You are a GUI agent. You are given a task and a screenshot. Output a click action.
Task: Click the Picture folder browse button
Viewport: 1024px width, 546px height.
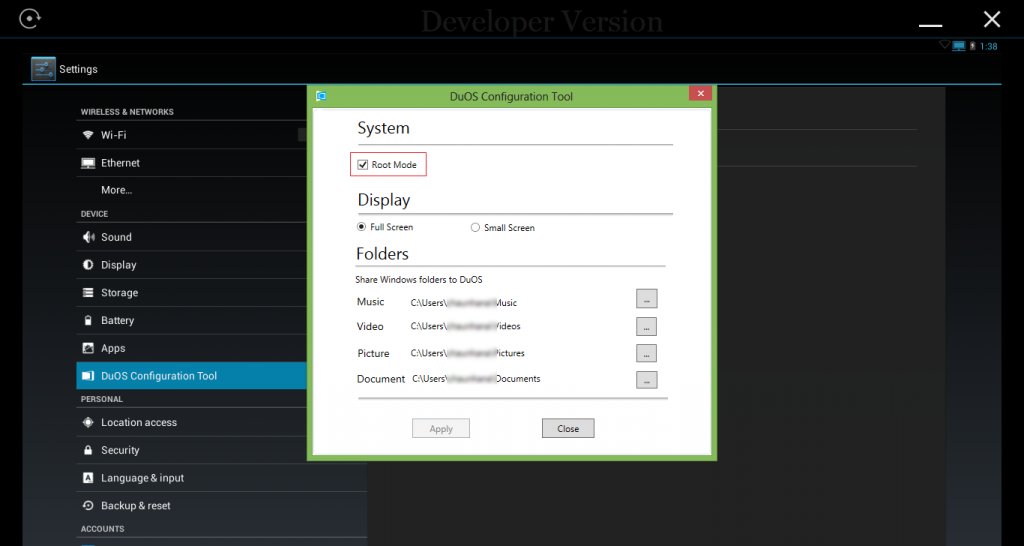coord(646,353)
